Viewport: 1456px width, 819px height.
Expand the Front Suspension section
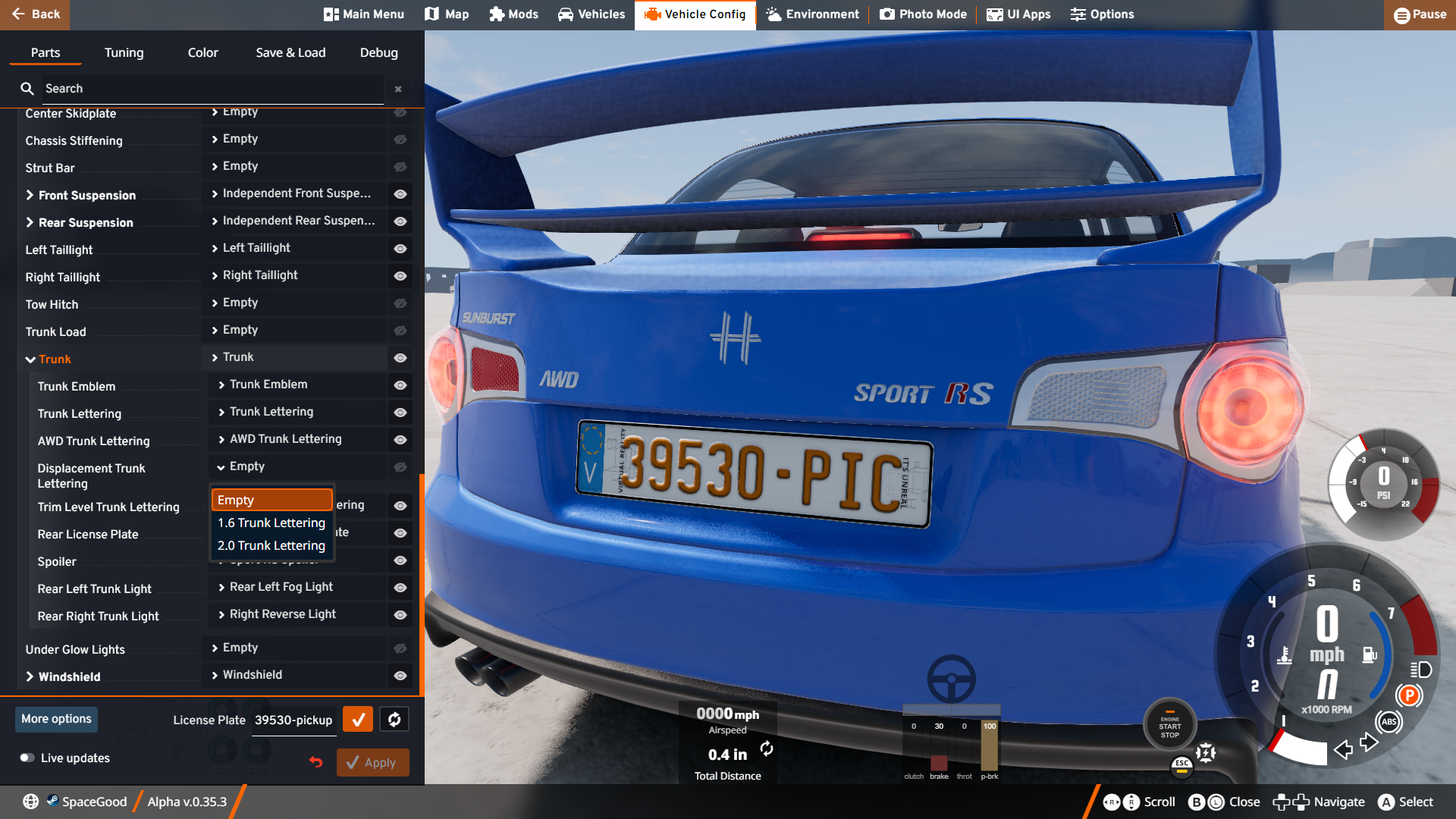click(x=30, y=196)
